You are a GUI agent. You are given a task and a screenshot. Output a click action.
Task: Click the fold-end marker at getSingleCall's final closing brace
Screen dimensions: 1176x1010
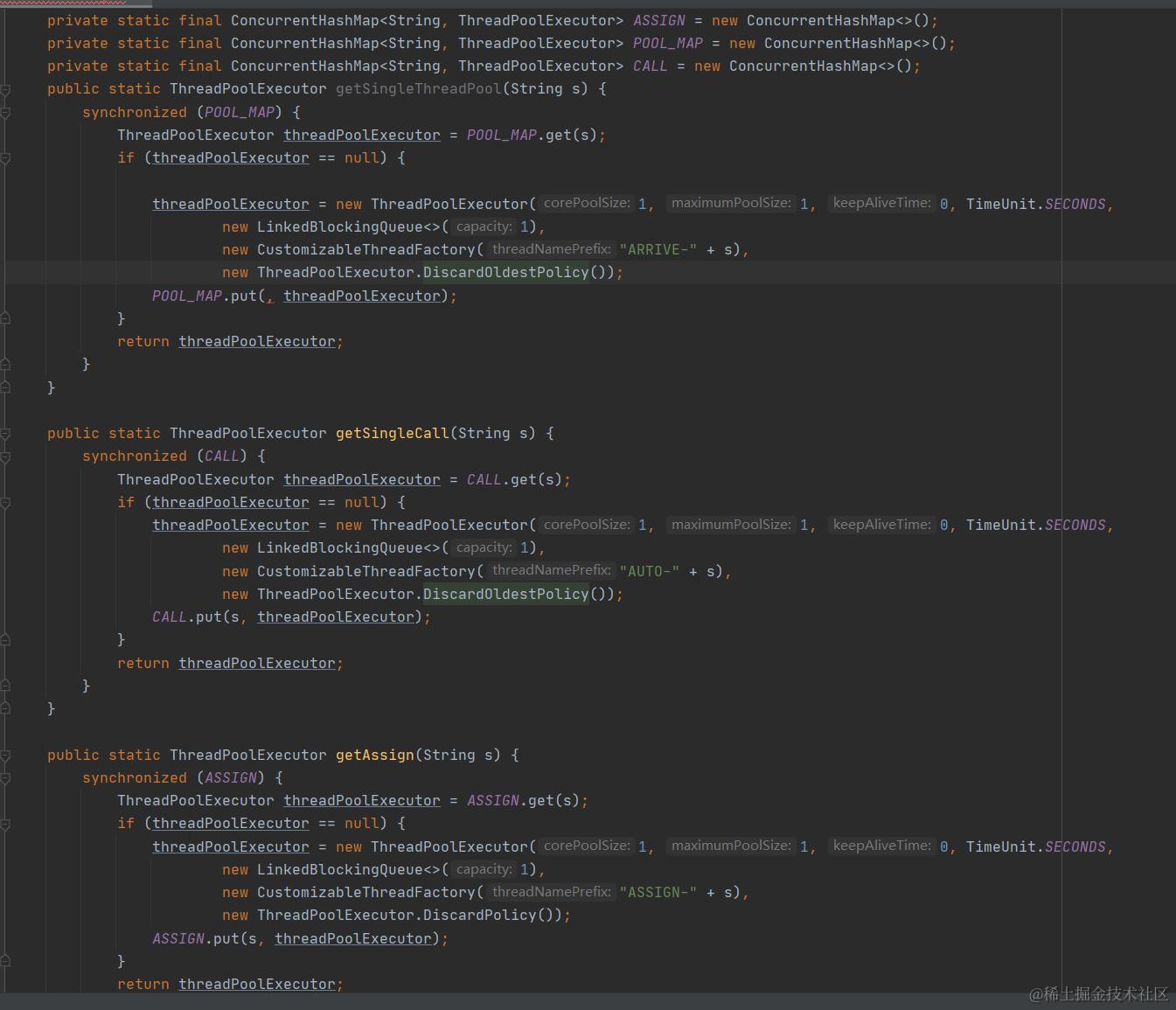5,709
